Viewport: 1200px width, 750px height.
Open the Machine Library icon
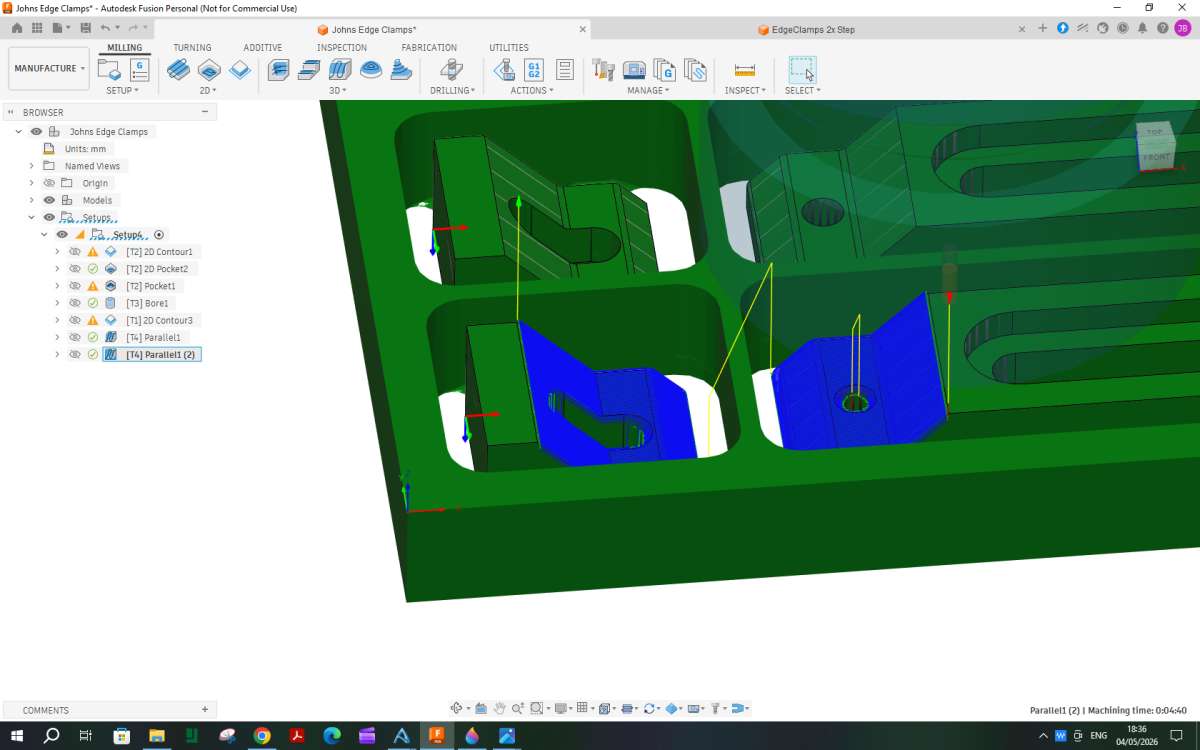[634, 70]
